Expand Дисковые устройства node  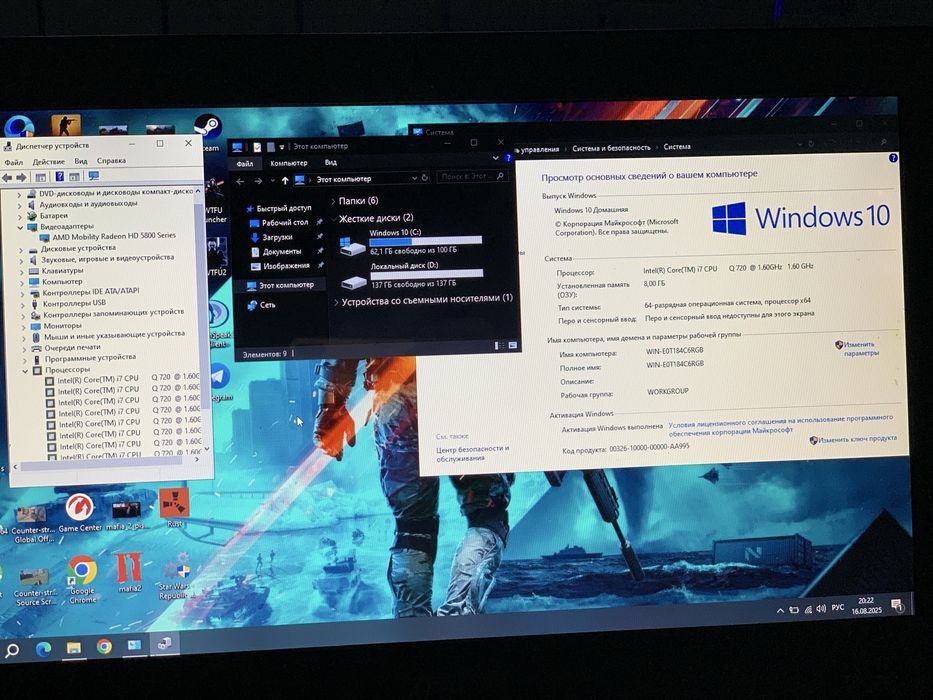click(x=21, y=250)
